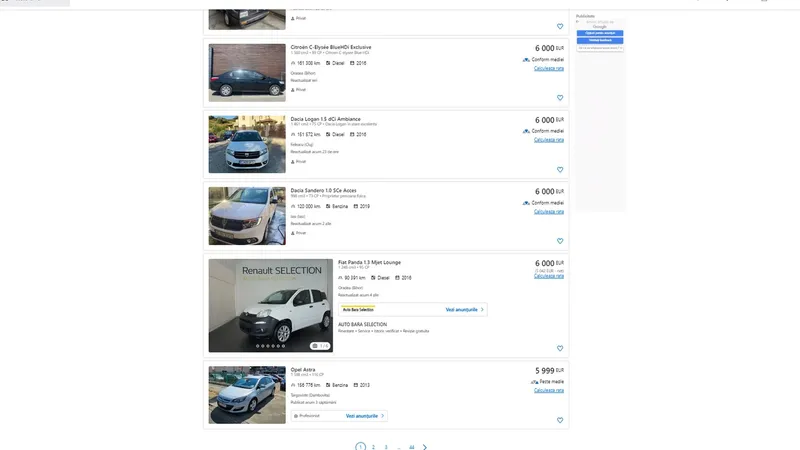Viewport: 800px width, 450px height.
Task: Open the Dacia Logan 1.5 dCi Ambiance title
Action: click(326, 119)
